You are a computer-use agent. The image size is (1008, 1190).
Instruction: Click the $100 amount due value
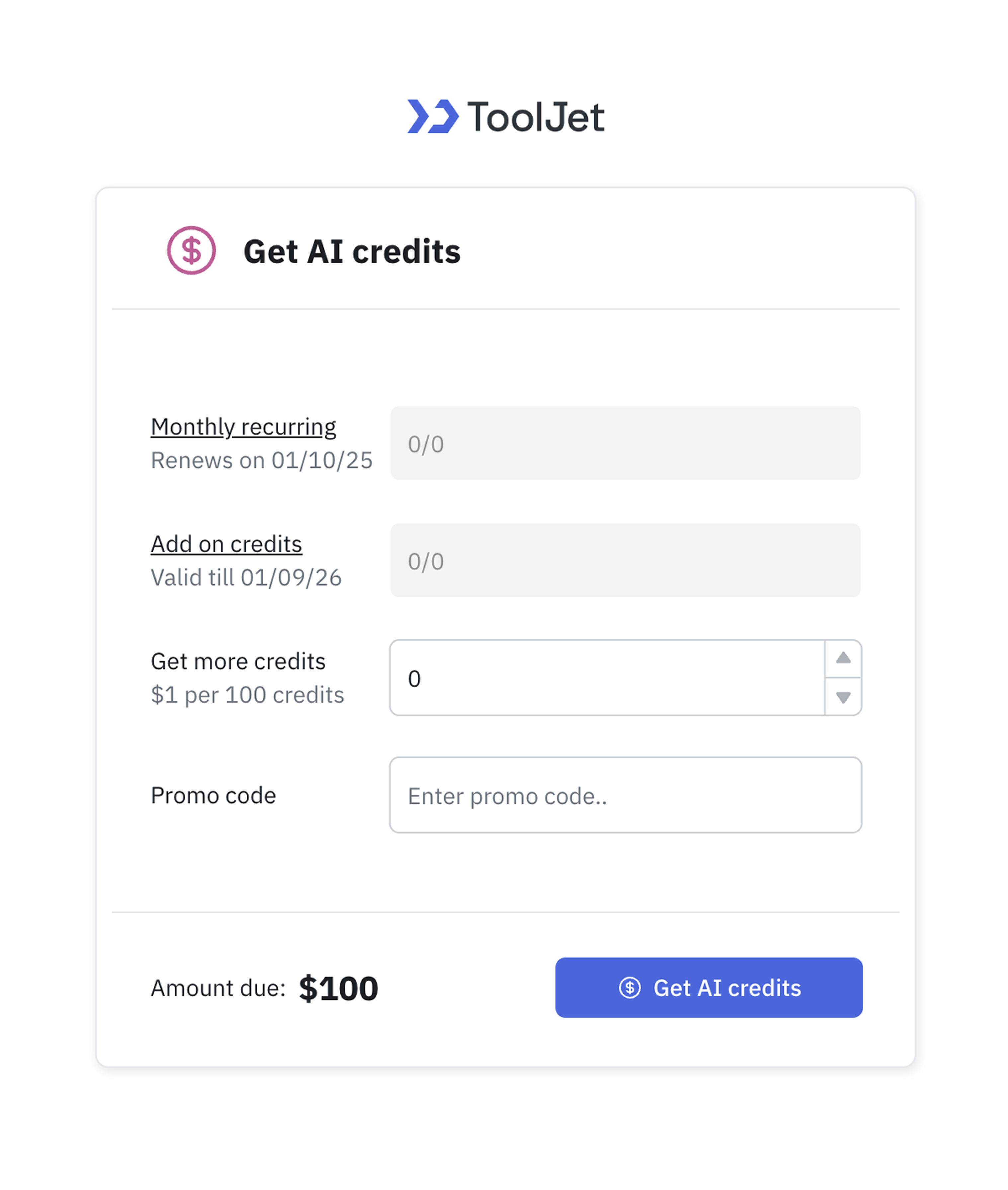[338, 988]
